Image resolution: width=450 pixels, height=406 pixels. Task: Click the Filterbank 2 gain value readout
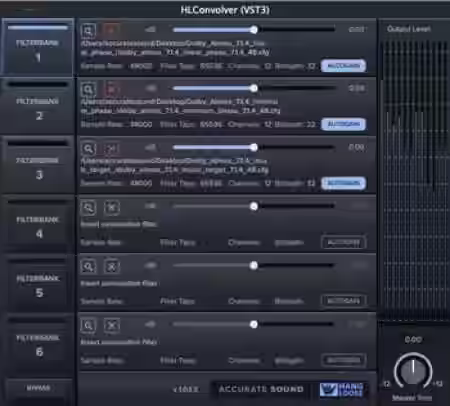point(356,88)
